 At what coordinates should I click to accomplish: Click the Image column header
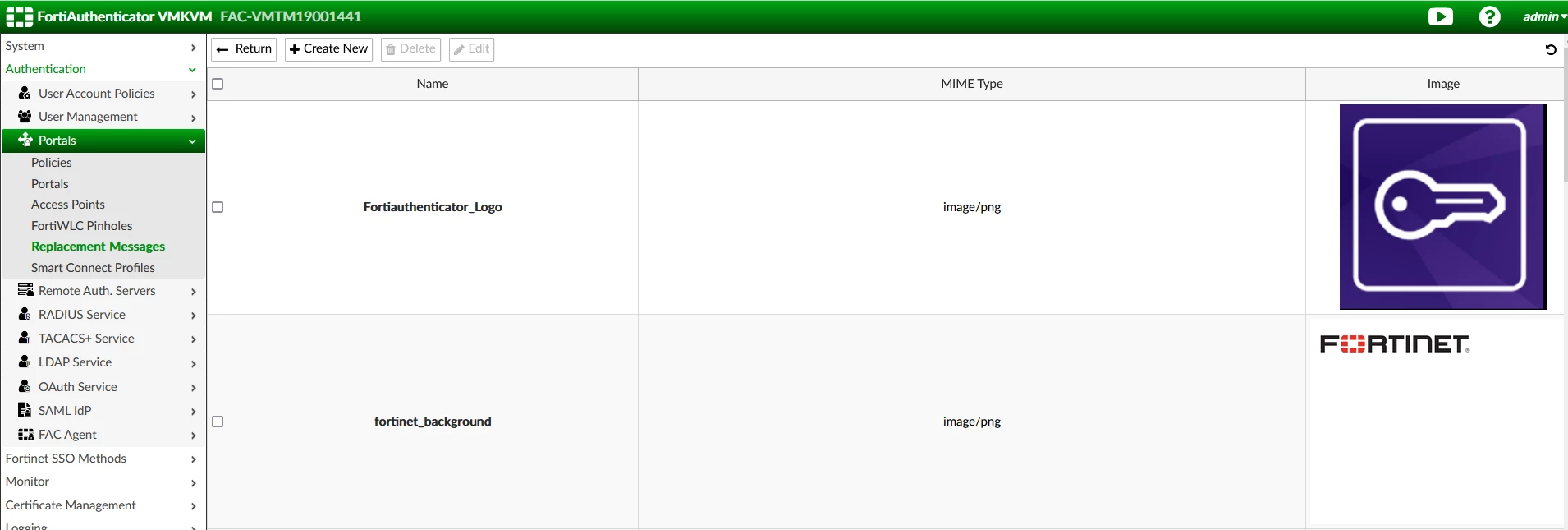click(x=1443, y=84)
